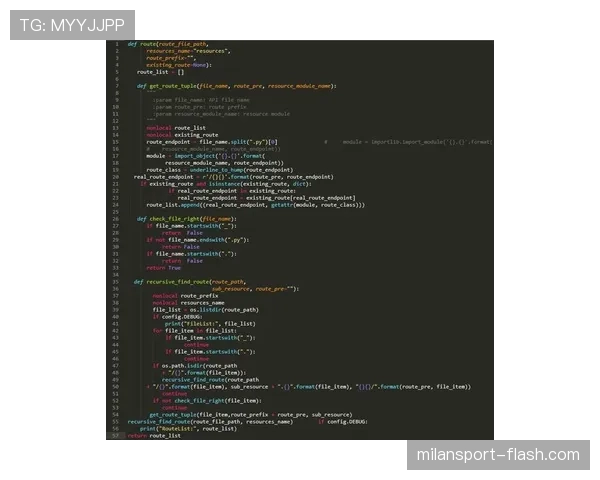The height and width of the screenshot is (480, 600).
Task: Click line number 7 in the gutter
Action: [117, 86]
